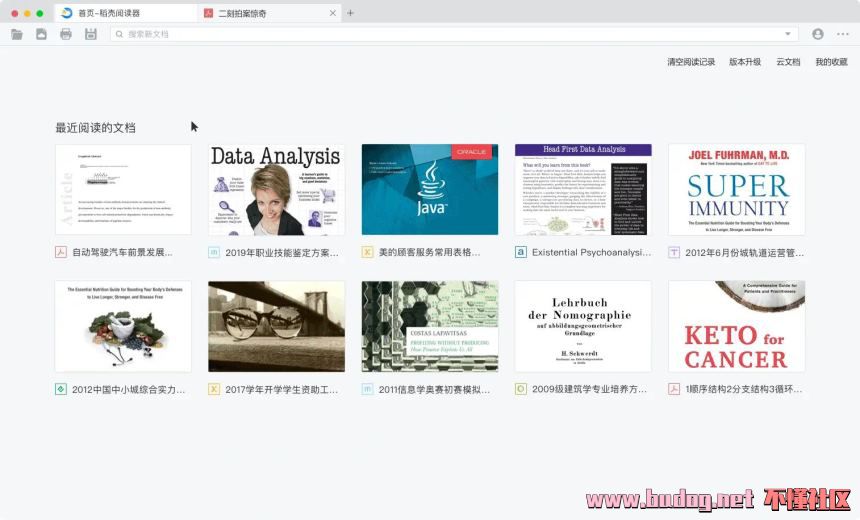The height and width of the screenshot is (520, 860).
Task: Click the save disk toolbar icon
Action: click(x=91, y=34)
